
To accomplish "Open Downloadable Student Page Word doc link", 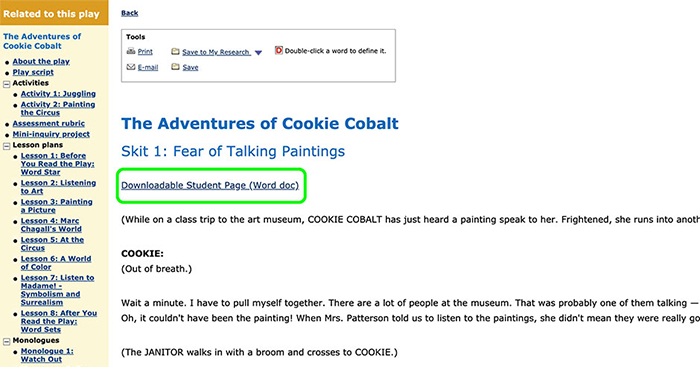I will point(210,185).
